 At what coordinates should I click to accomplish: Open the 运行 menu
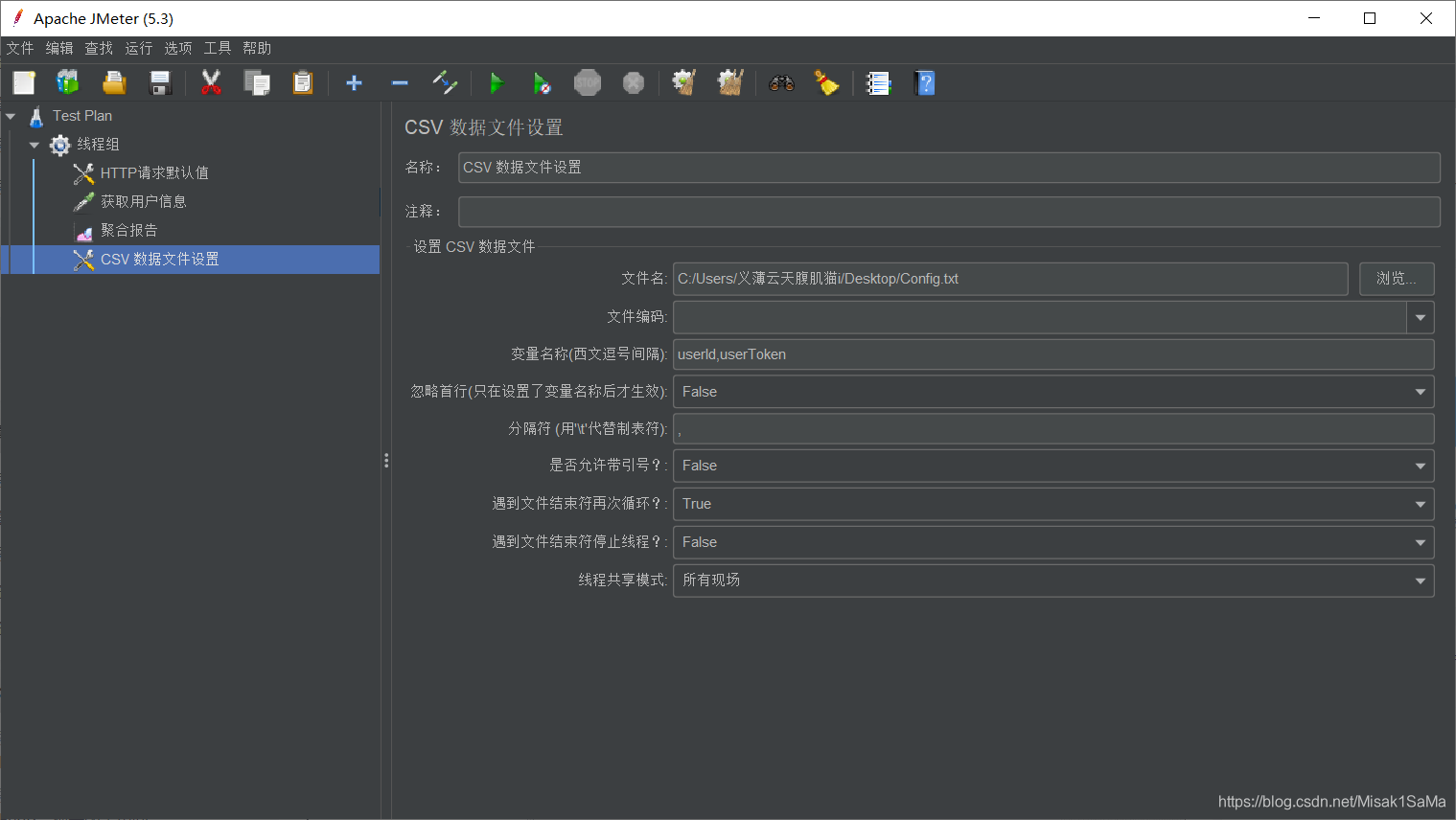pyautogui.click(x=137, y=48)
